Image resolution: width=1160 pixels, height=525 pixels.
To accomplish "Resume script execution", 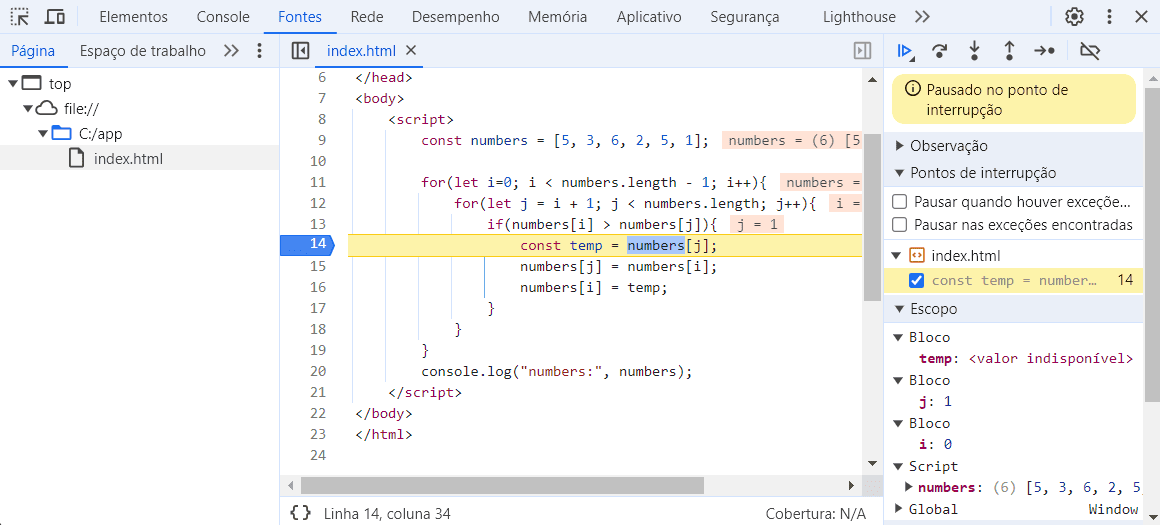I will [x=904, y=51].
